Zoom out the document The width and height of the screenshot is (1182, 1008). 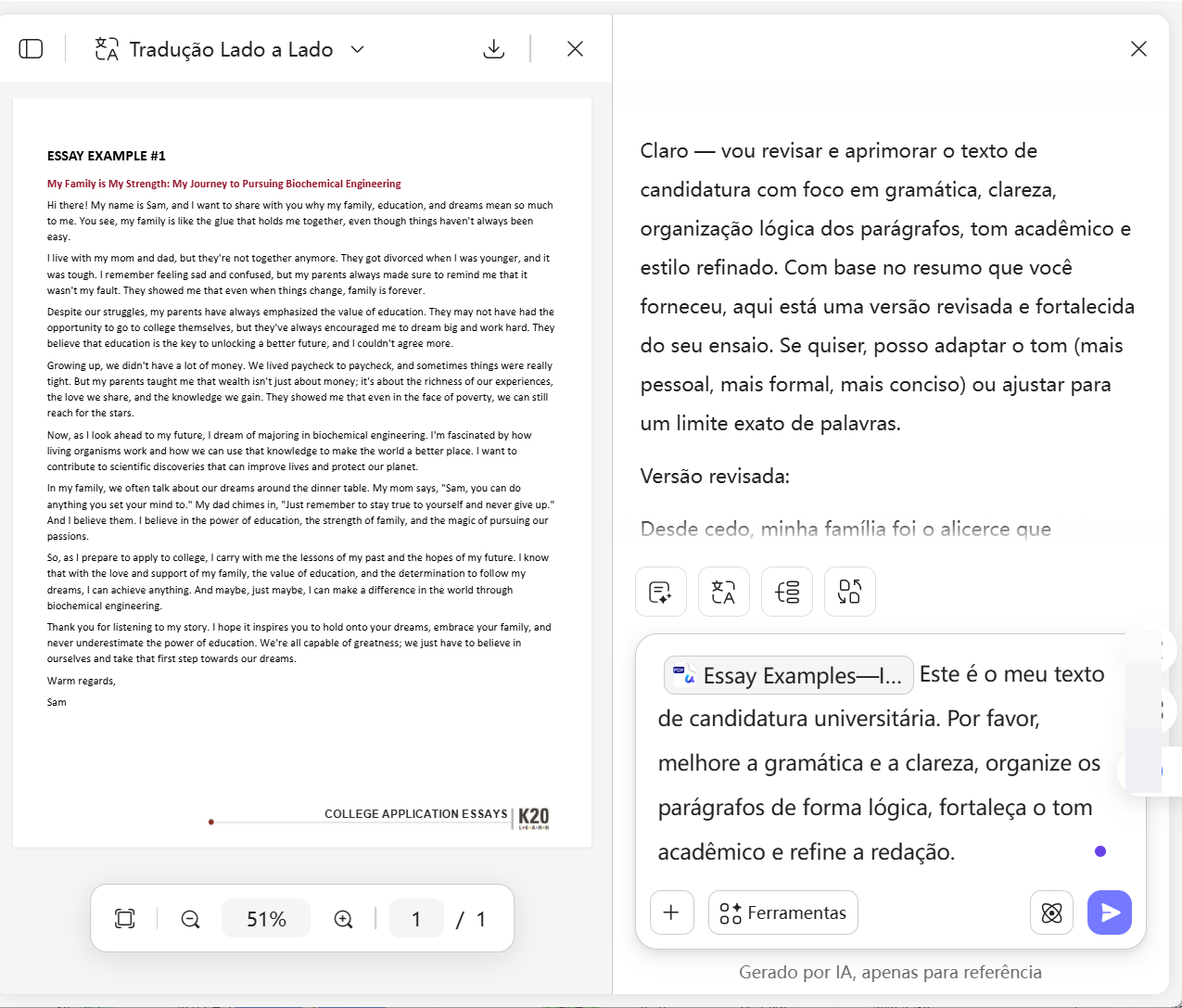pos(190,919)
